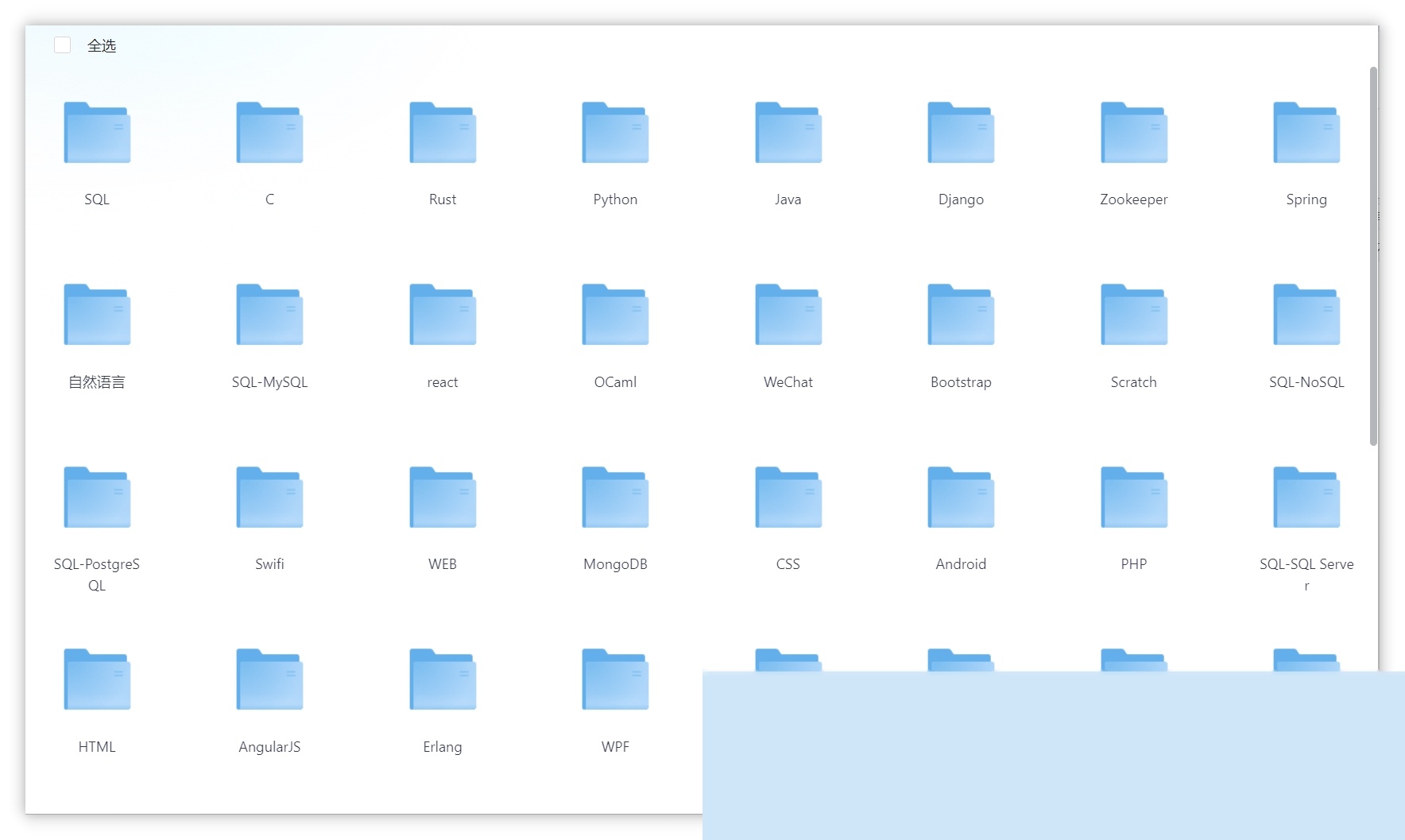The width and height of the screenshot is (1405, 840).
Task: Select the PHP folder icon
Action: (1134, 497)
